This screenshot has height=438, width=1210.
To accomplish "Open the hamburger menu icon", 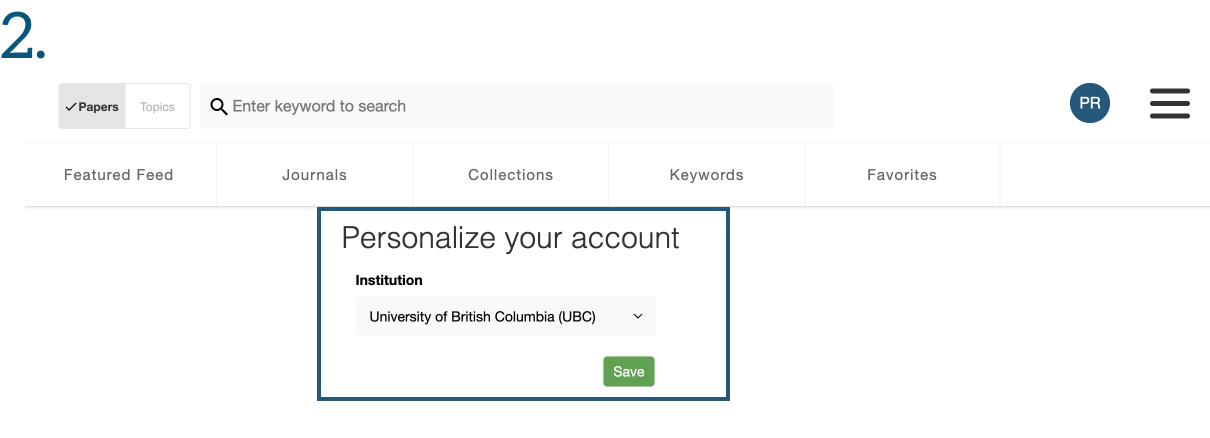I will tap(1169, 104).
